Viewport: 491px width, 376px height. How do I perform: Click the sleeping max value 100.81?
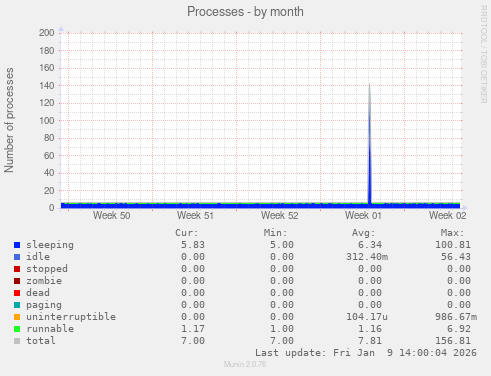tap(453, 245)
